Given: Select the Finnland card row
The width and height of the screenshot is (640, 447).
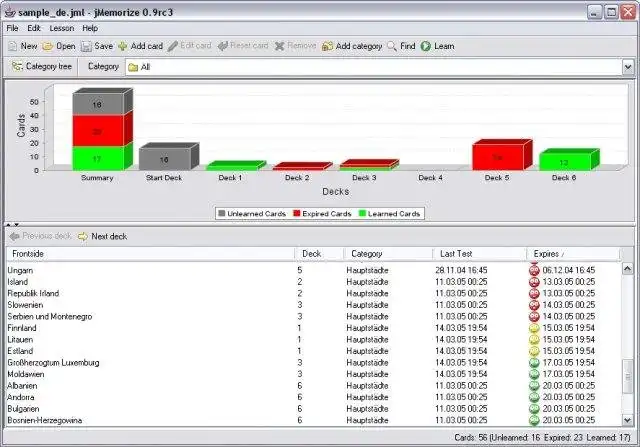Looking at the screenshot, I should (313, 328).
